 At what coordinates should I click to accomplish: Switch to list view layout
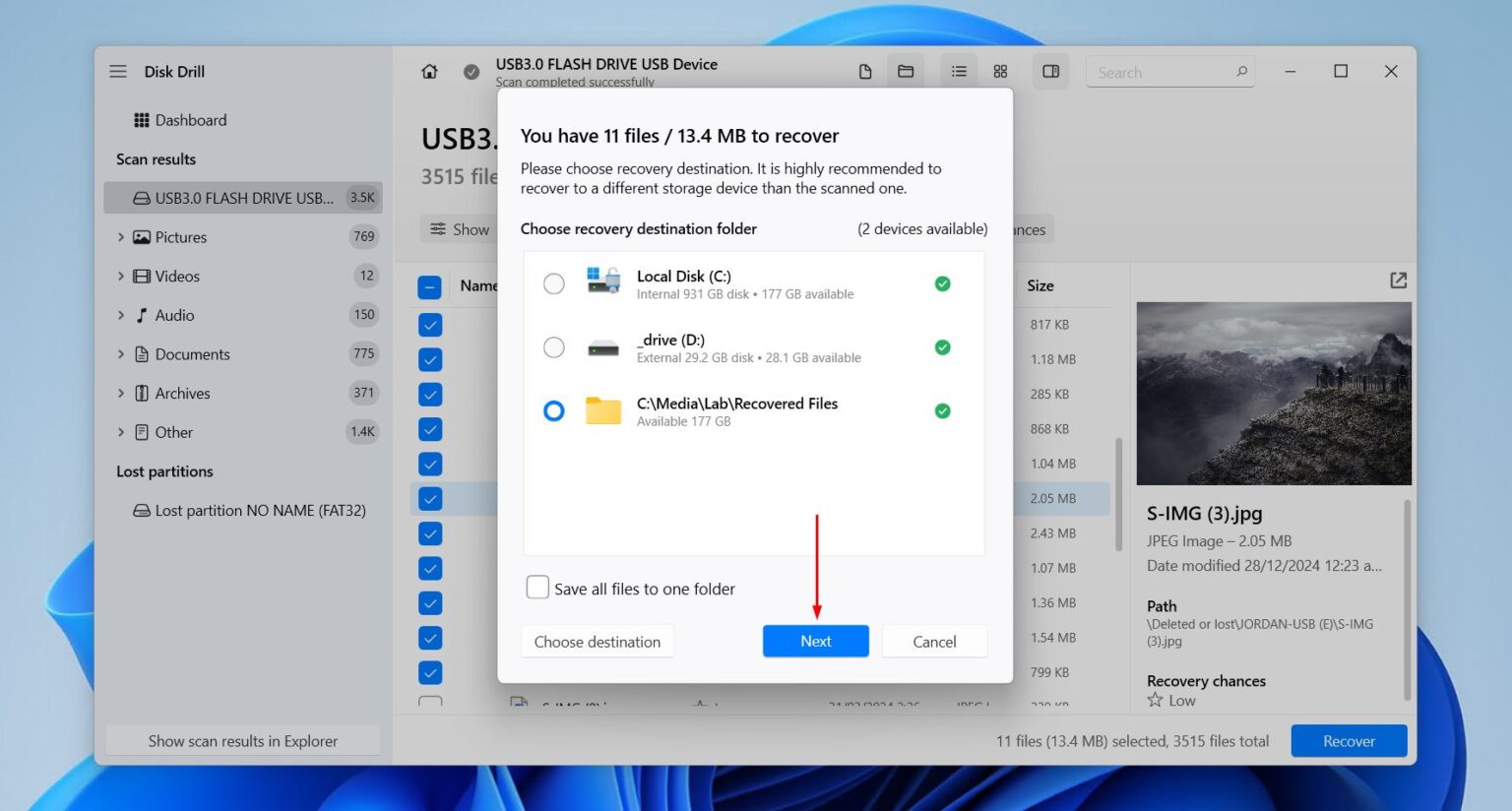[958, 71]
